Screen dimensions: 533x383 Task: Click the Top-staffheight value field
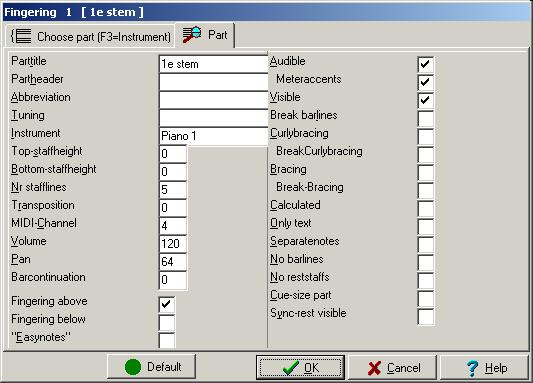[x=173, y=154]
